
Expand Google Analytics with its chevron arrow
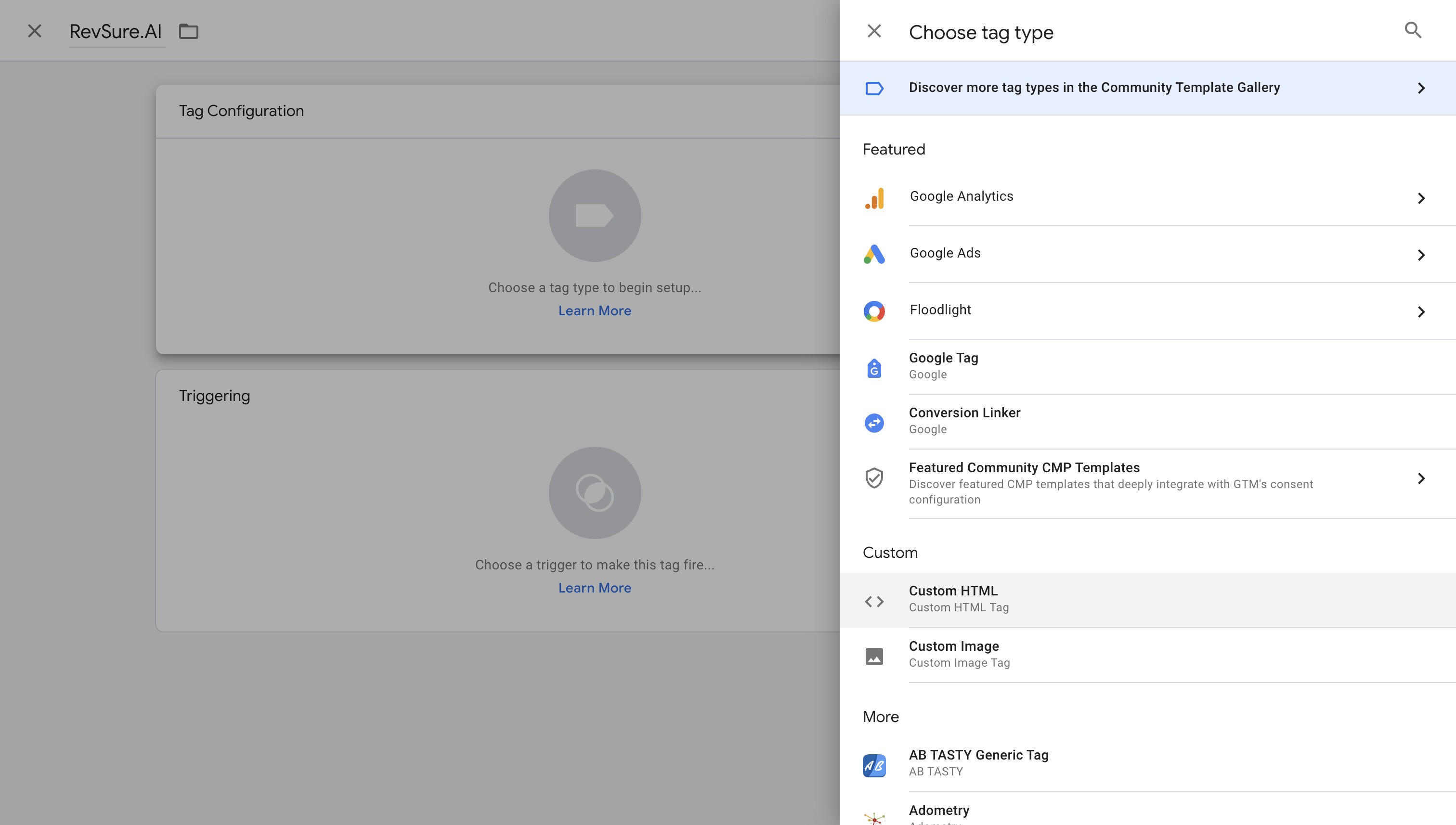click(x=1420, y=198)
